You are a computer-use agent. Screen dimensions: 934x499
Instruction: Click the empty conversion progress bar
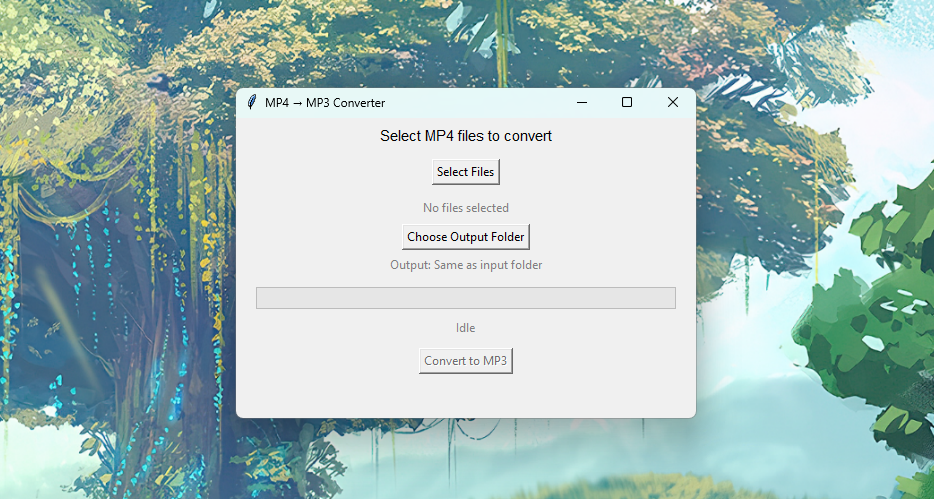click(465, 298)
